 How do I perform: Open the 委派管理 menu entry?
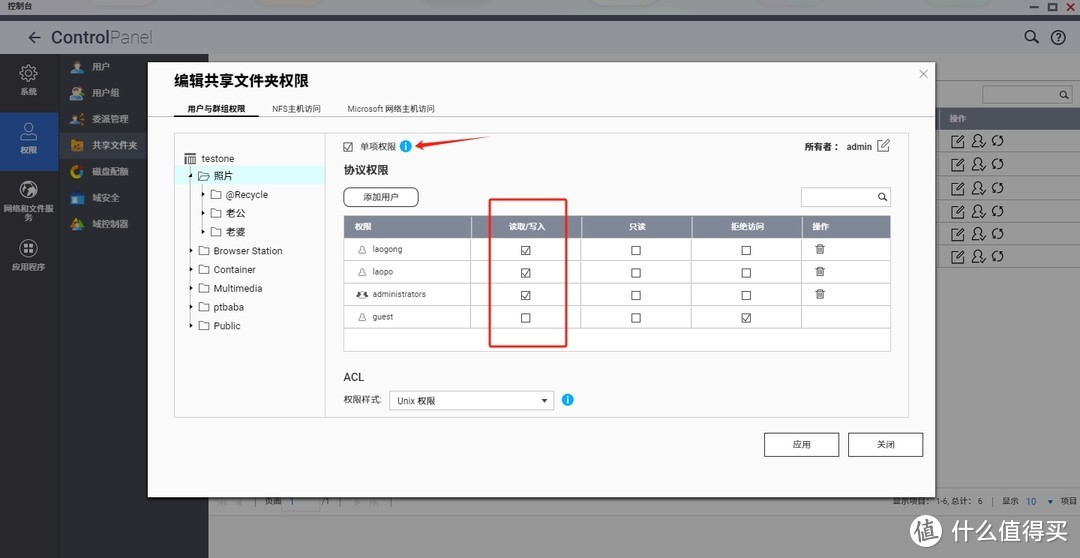[110, 119]
